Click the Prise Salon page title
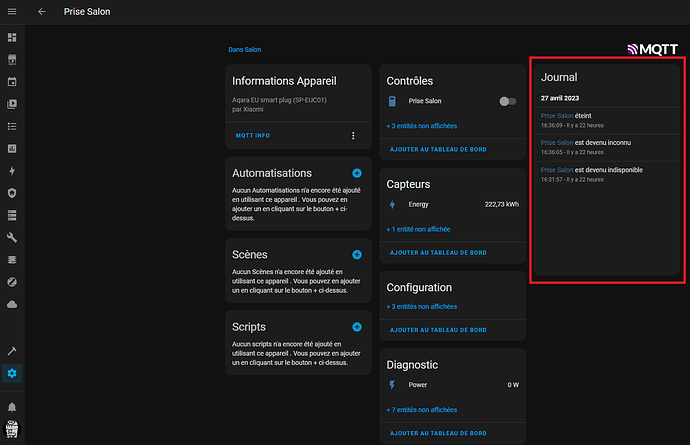The height and width of the screenshot is (445, 690). point(87,12)
